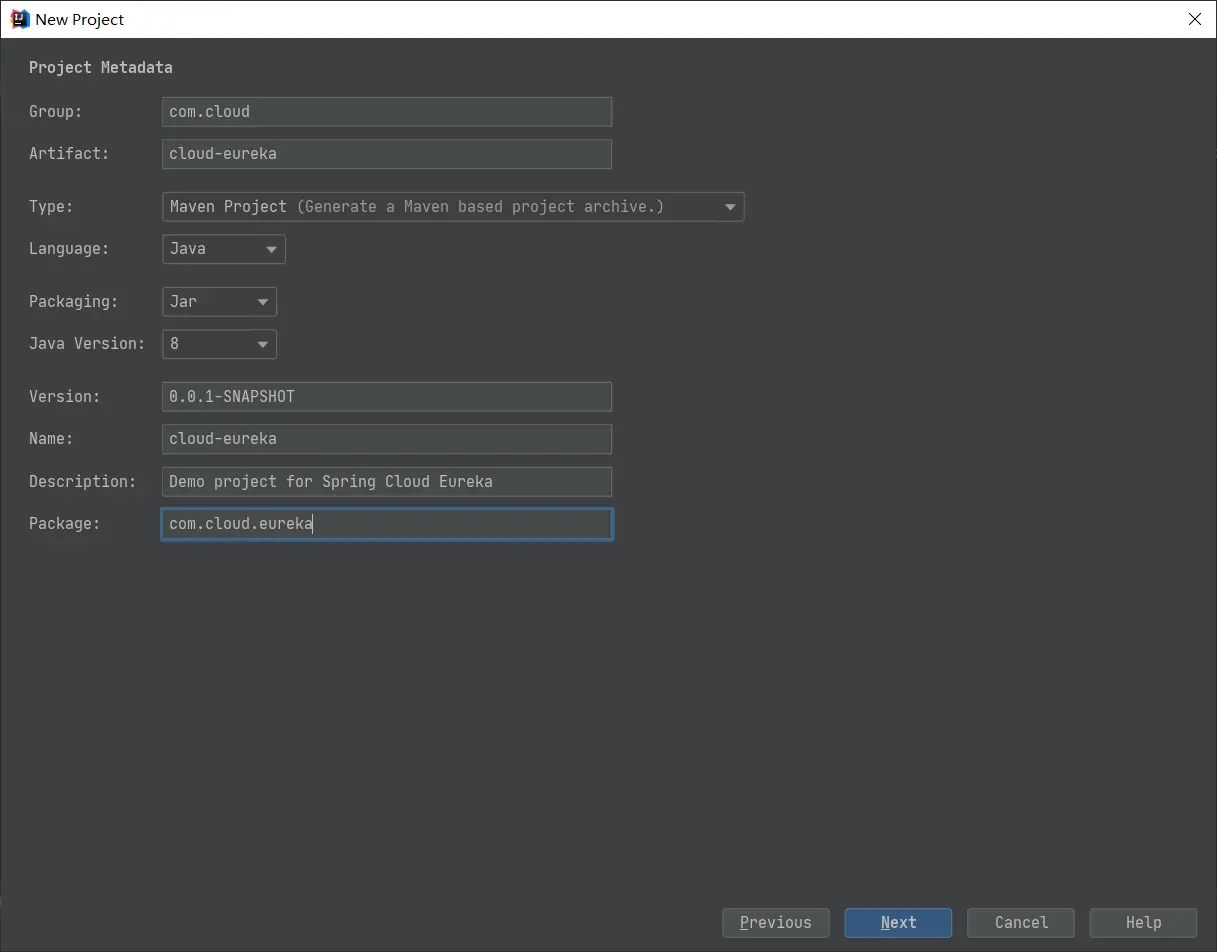The image size is (1217, 952).
Task: Open the Packaging dropdown set to Jar
Action: 220,301
